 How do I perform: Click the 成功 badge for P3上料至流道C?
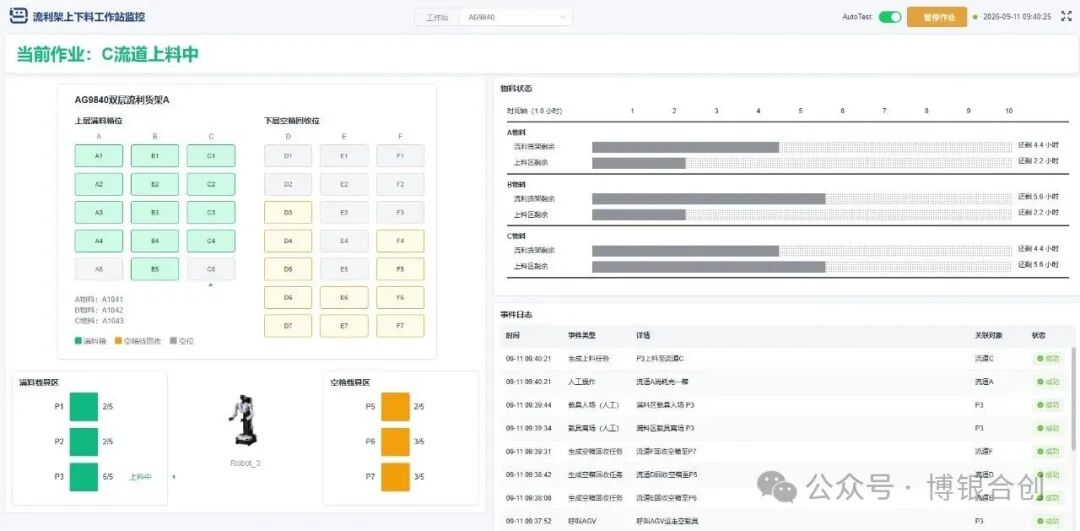[1050, 358]
